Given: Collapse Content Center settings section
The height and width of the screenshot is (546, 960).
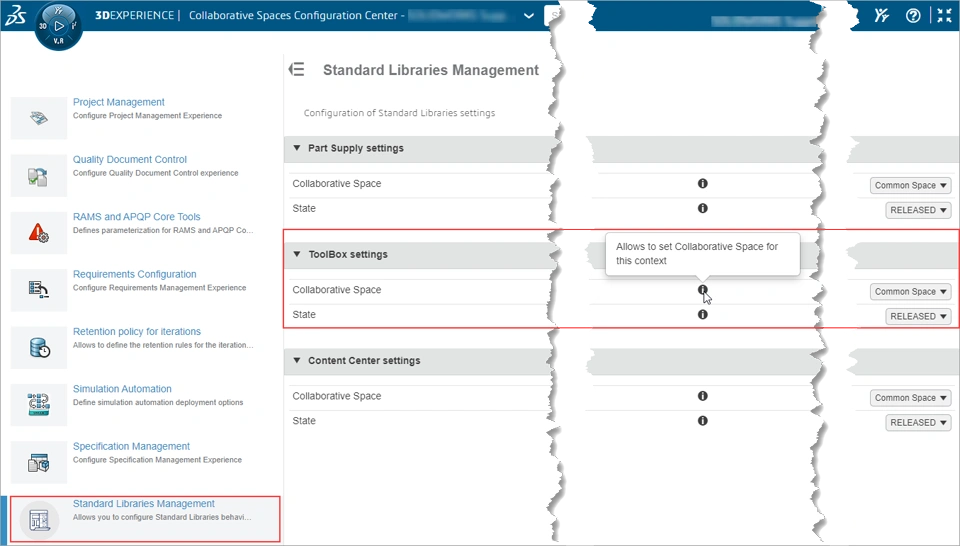Looking at the screenshot, I should pos(297,361).
